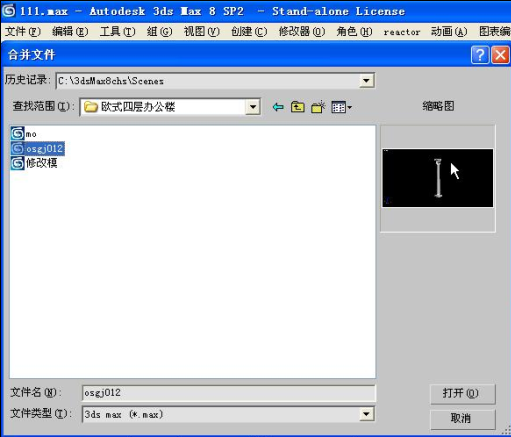
Task: Select the mo file icon
Action: (x=17, y=134)
